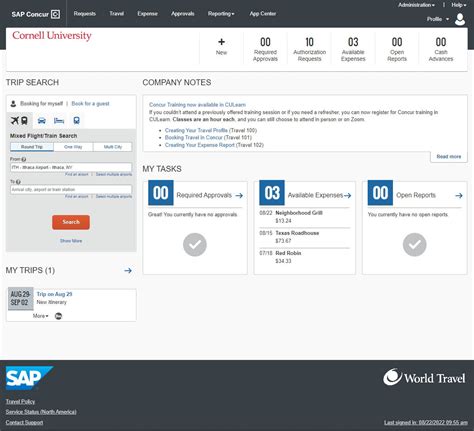
Task: Click the 00 Required Approvals header tile
Action: pos(265,49)
